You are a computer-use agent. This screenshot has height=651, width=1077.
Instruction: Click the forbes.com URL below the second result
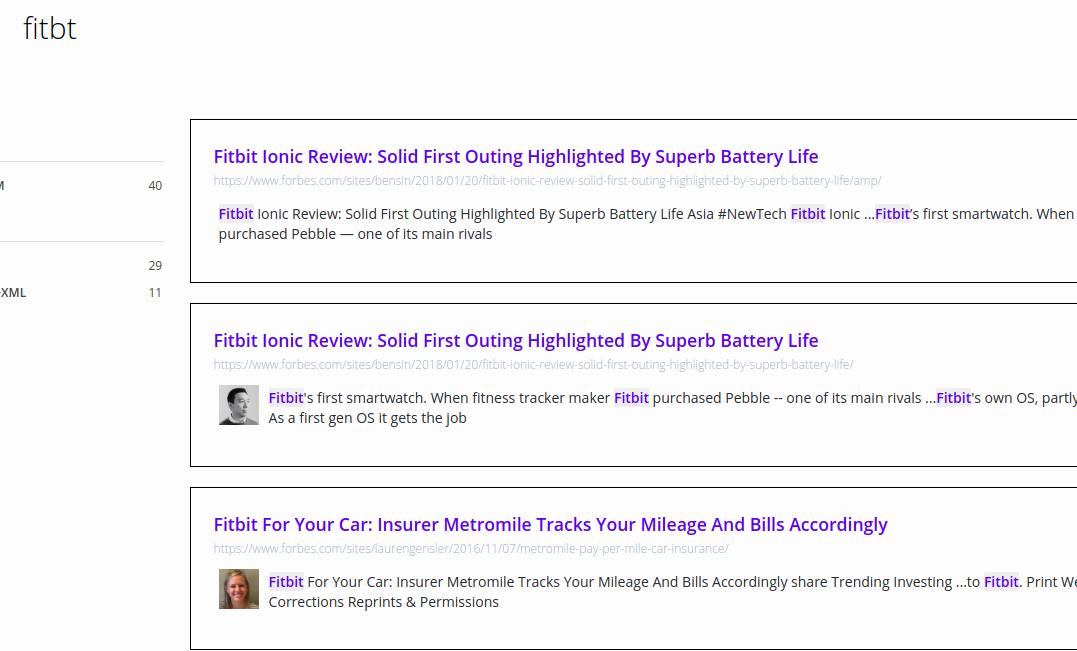(x=533, y=364)
